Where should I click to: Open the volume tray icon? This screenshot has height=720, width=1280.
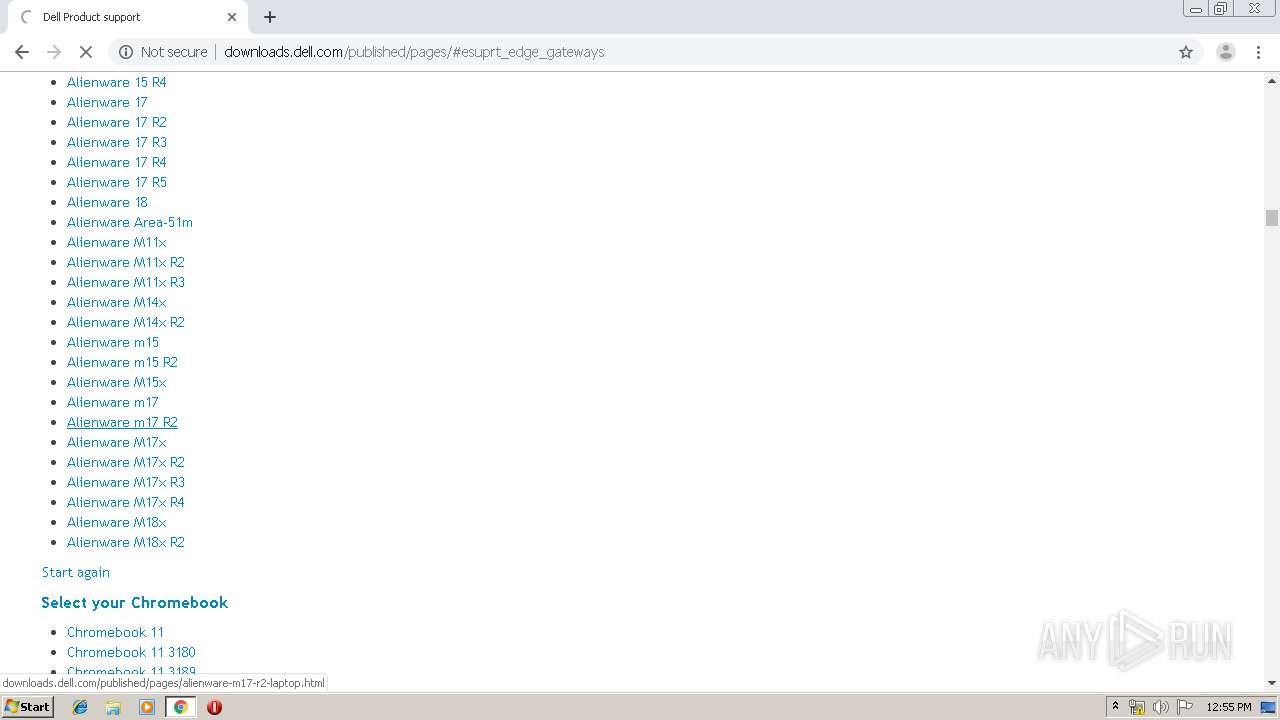click(1160, 707)
